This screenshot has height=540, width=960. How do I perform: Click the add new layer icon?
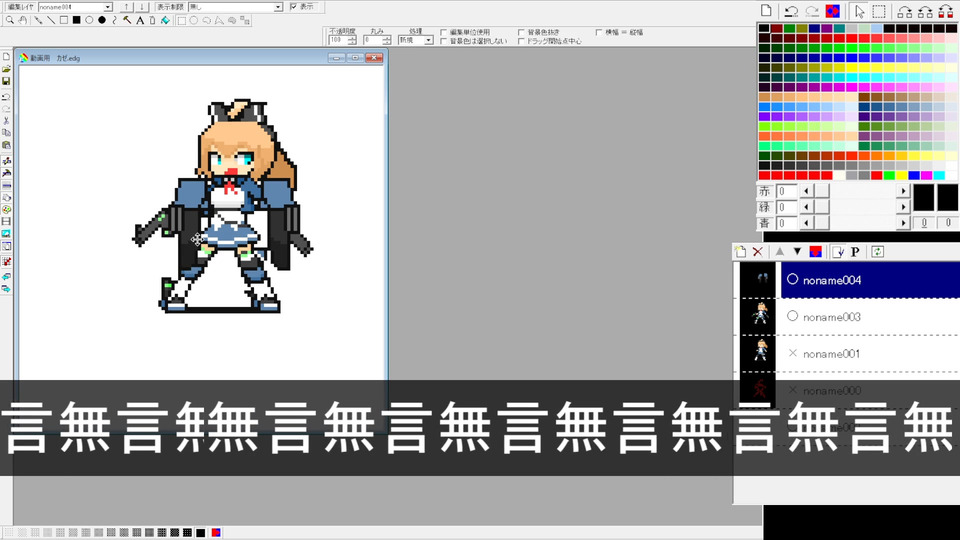740,252
